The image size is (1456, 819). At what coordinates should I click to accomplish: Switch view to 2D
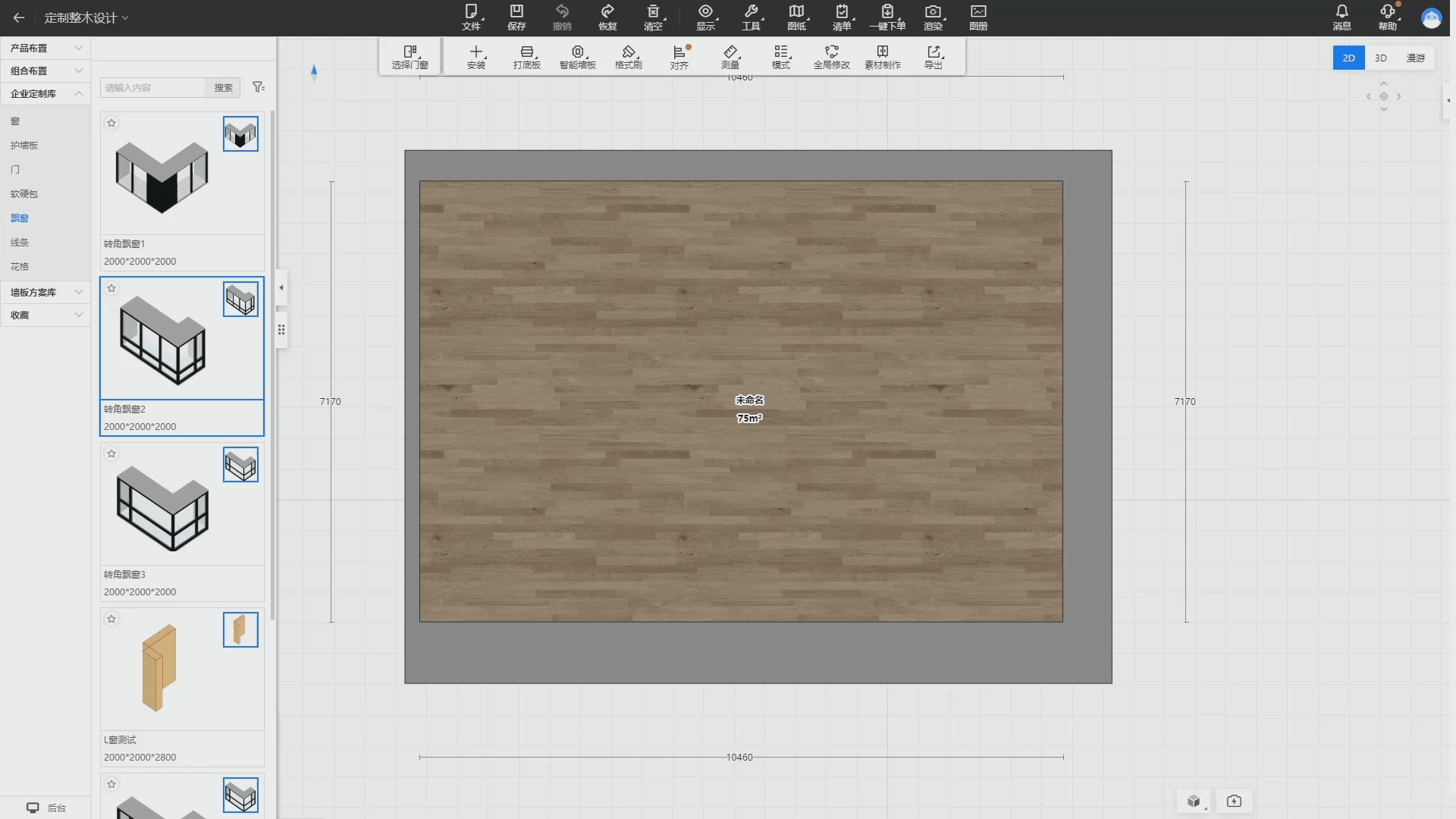click(1348, 58)
